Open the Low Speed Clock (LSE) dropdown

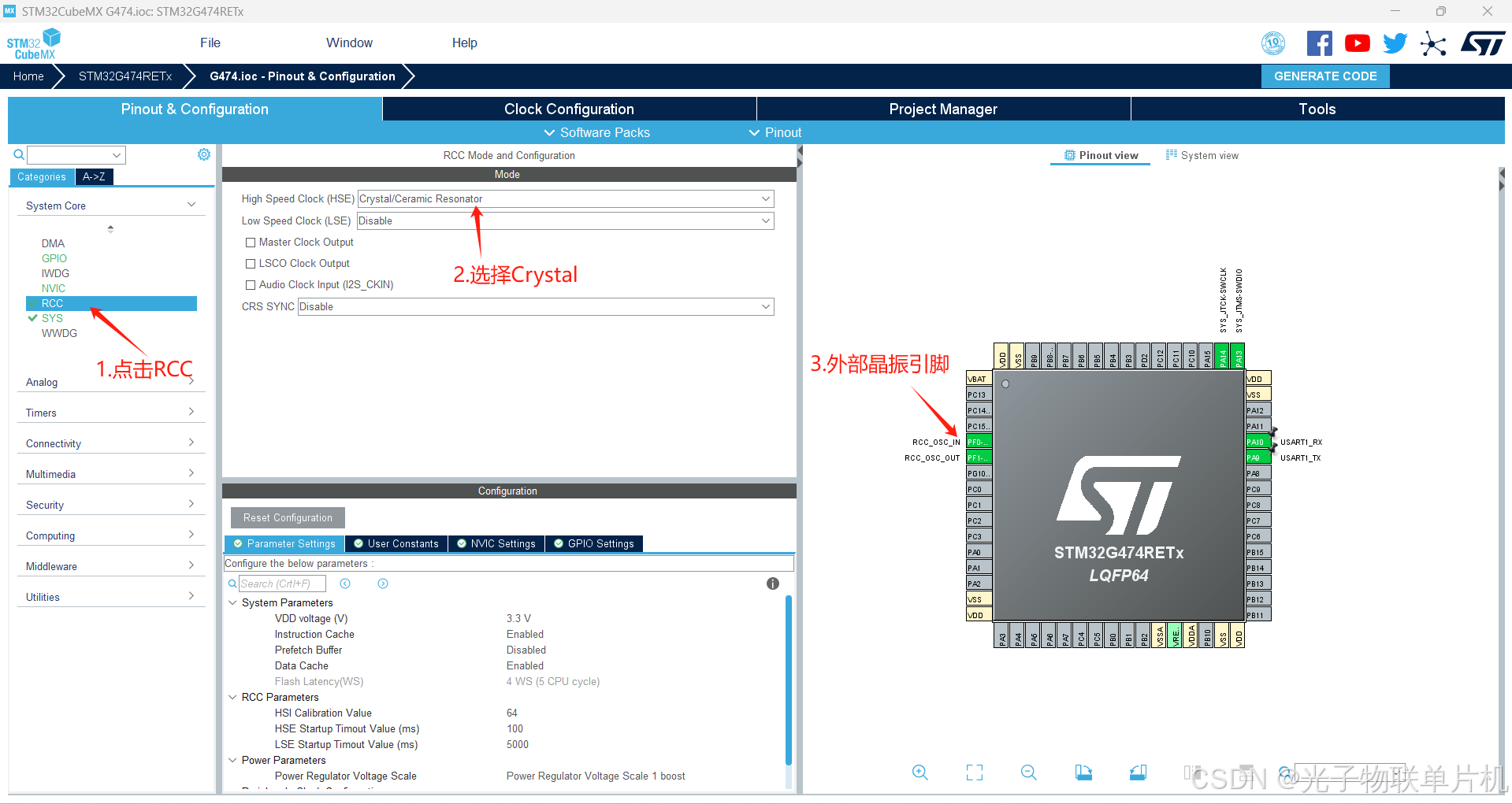[x=566, y=221]
